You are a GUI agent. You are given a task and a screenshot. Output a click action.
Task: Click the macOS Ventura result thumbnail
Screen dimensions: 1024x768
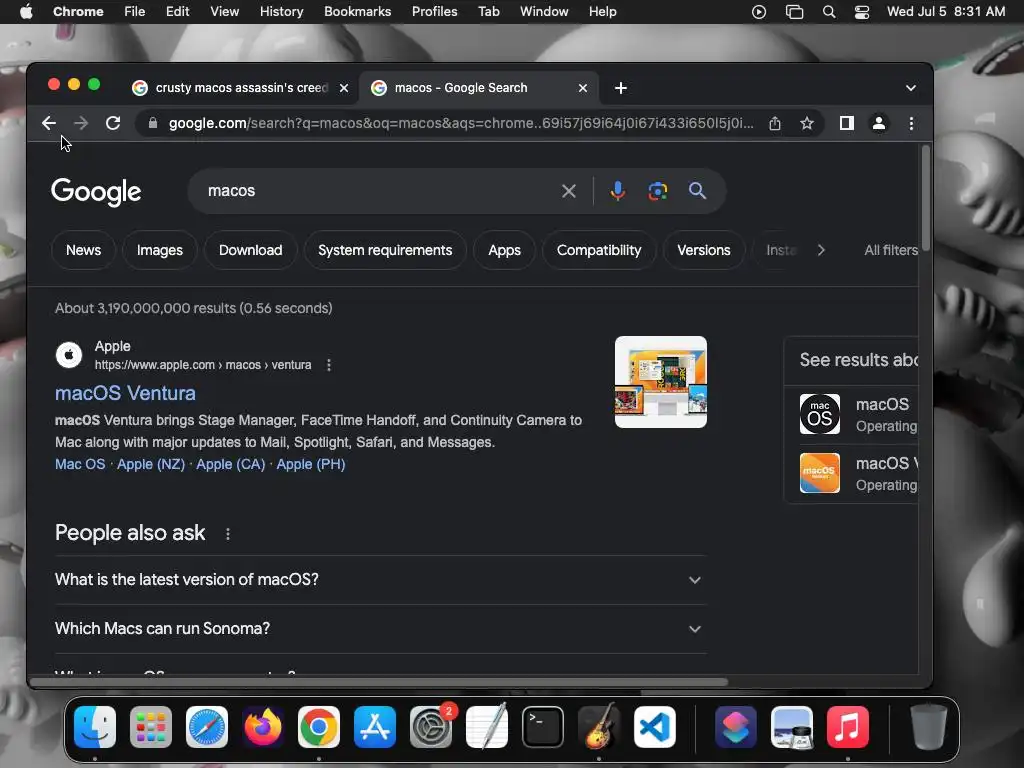tap(660, 382)
